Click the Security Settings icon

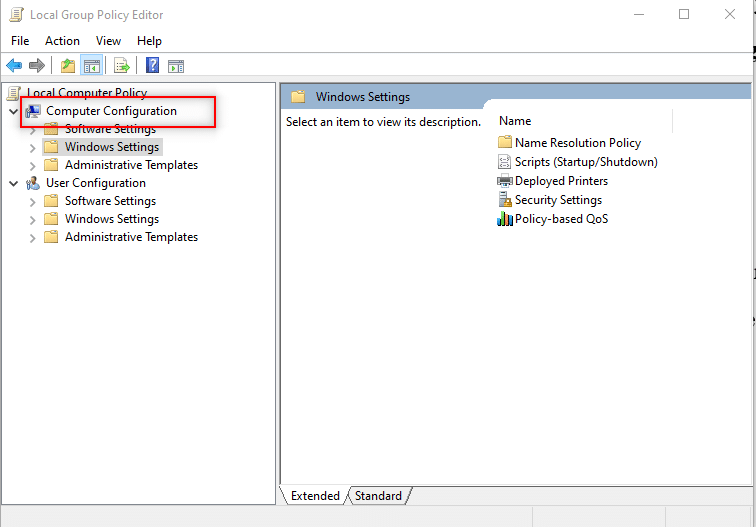tap(505, 200)
